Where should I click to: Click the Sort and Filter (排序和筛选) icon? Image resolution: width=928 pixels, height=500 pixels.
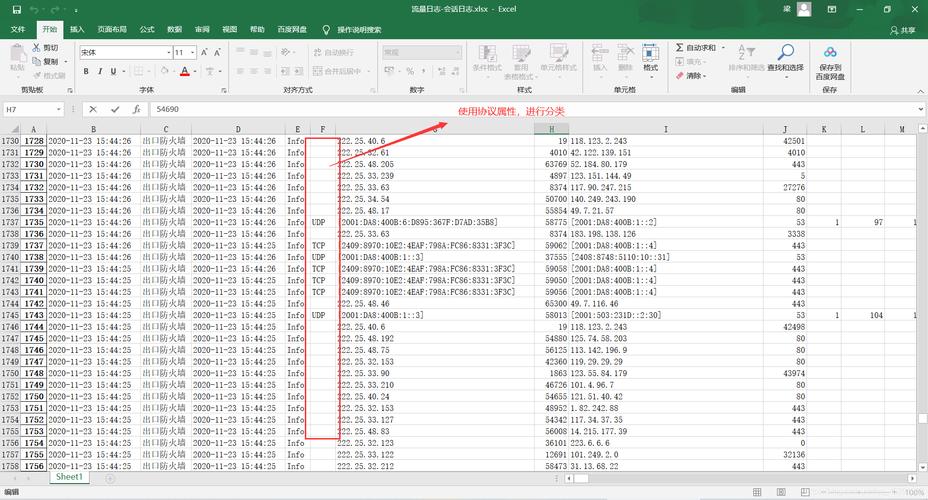point(746,53)
